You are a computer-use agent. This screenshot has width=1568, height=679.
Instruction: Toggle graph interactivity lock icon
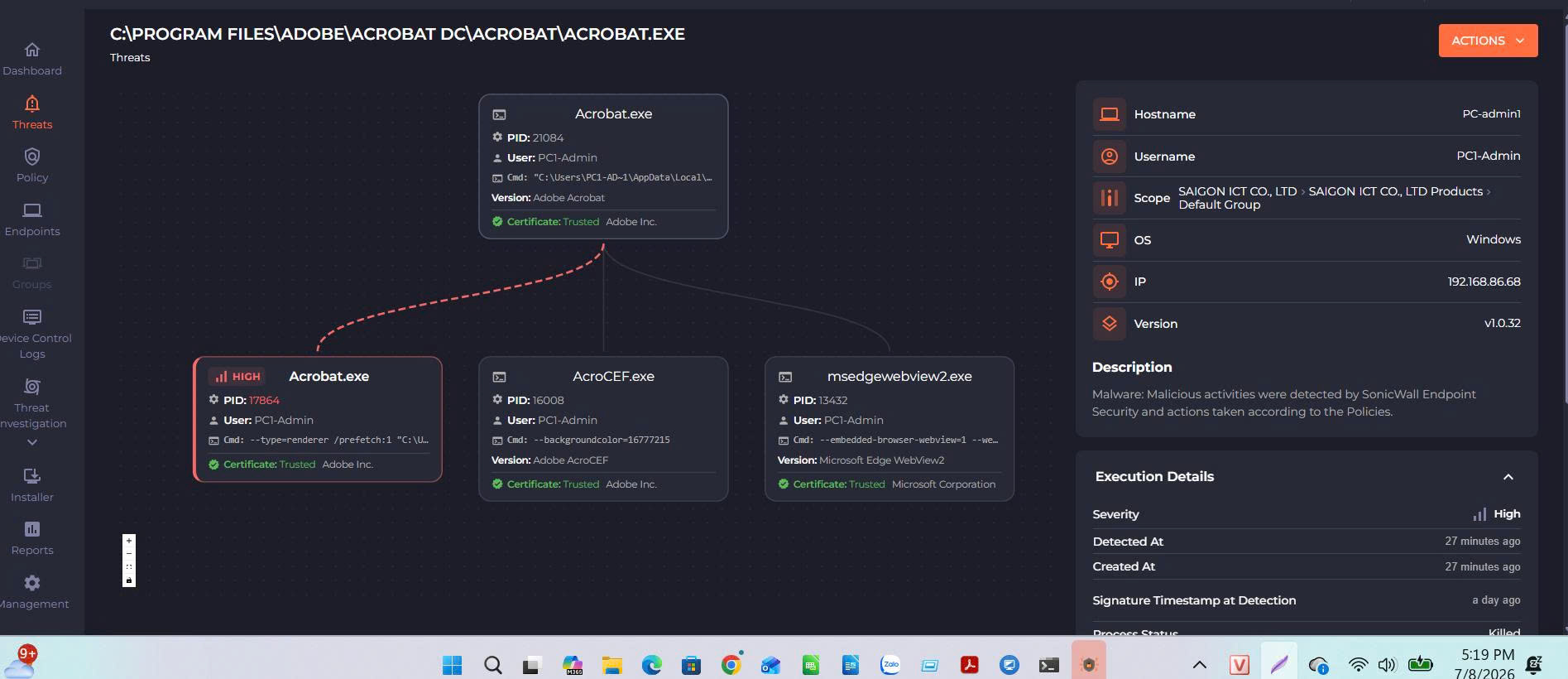point(128,580)
